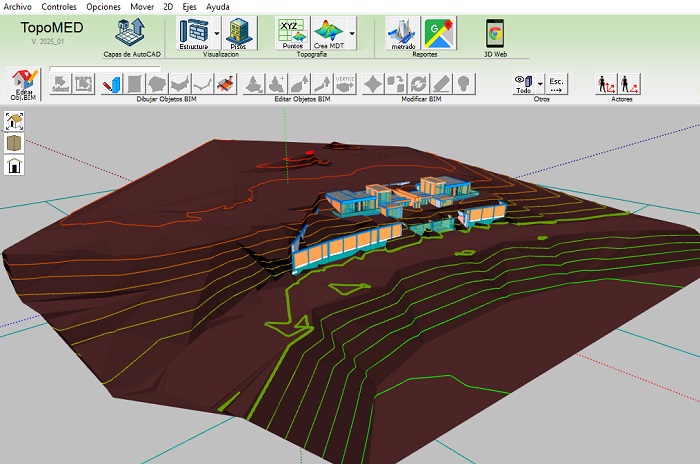Click the Google Maps report icon
This screenshot has height=464, width=700.
pos(439,33)
